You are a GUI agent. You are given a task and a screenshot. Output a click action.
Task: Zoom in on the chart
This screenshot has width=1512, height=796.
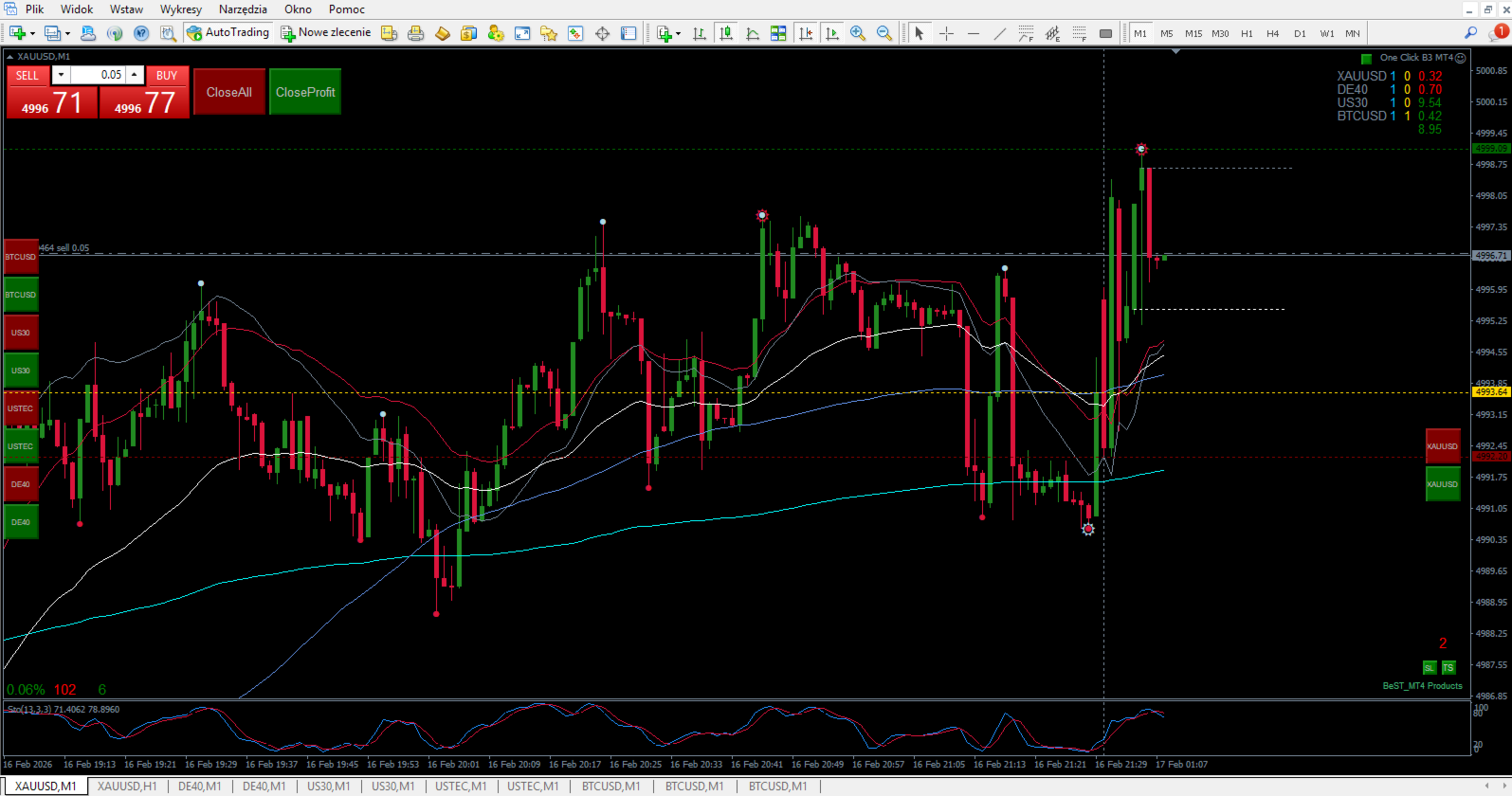point(858,33)
